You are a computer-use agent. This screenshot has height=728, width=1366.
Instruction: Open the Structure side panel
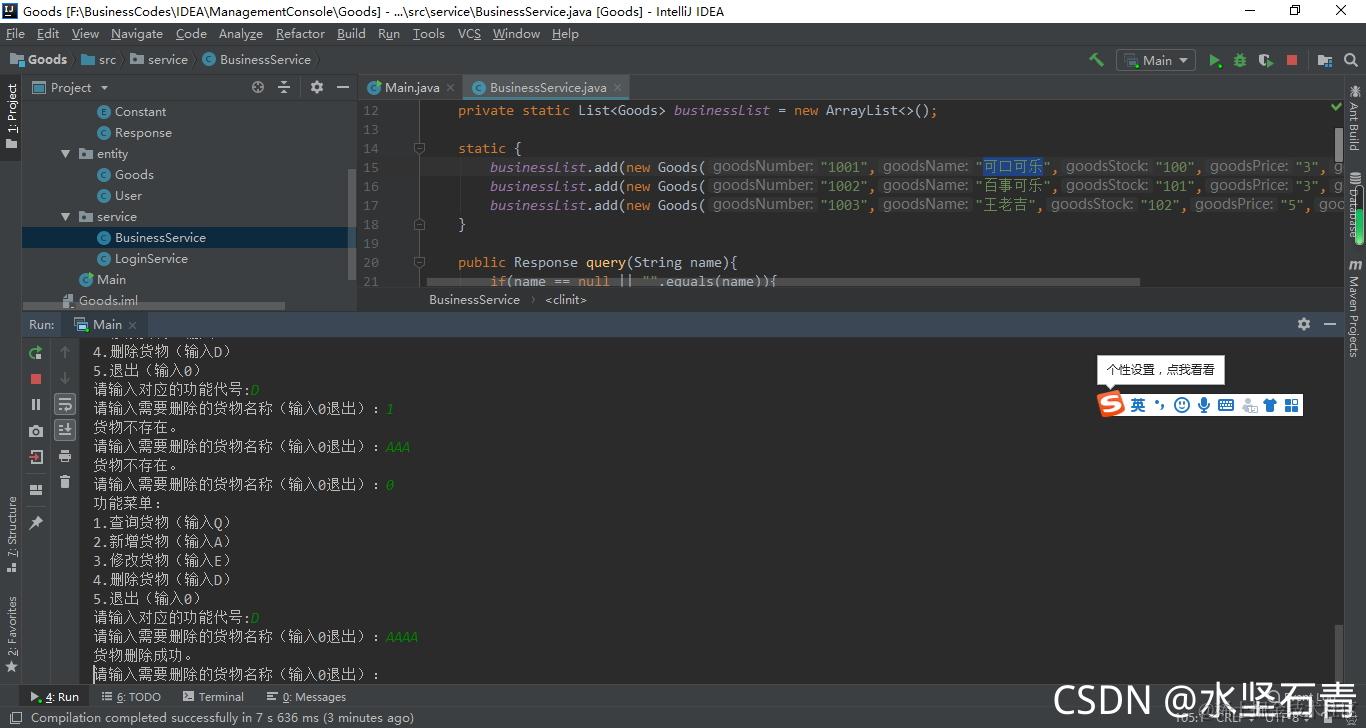[12, 534]
